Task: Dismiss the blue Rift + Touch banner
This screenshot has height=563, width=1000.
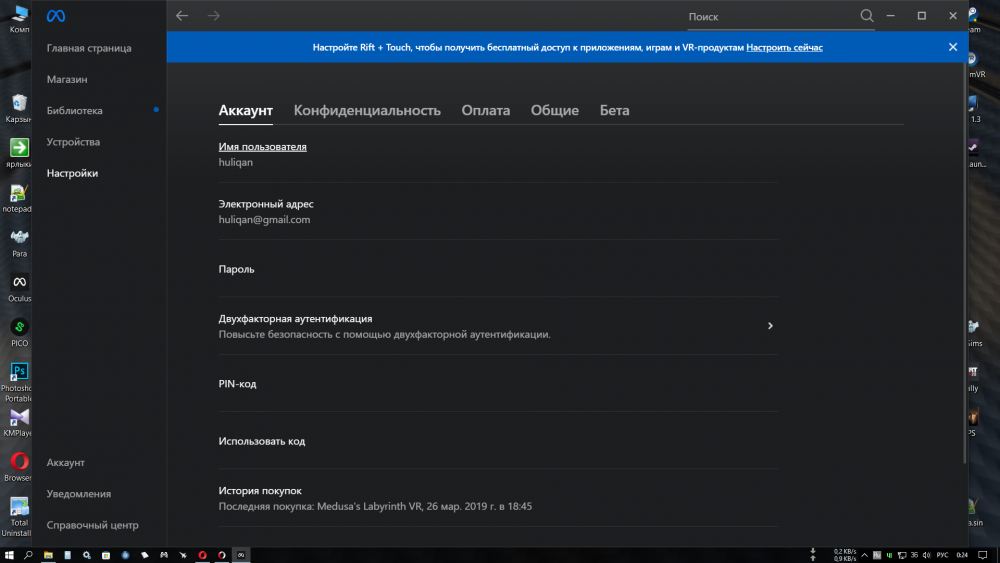Action: tap(953, 47)
